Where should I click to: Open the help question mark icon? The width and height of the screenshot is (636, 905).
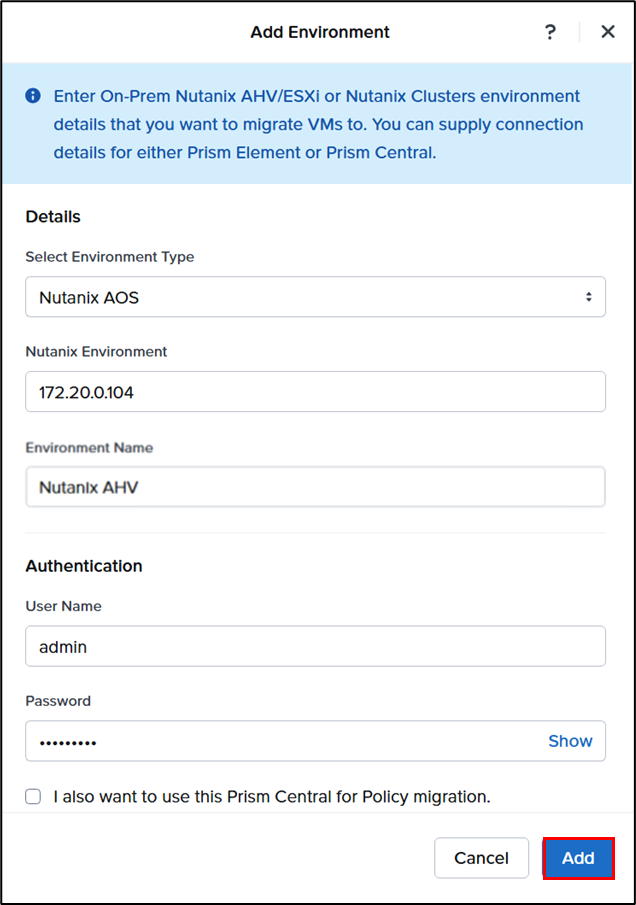[550, 32]
